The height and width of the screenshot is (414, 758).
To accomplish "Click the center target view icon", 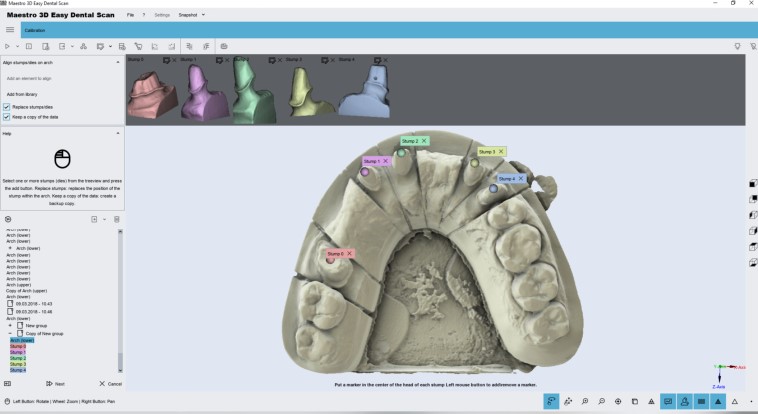I will 618,401.
